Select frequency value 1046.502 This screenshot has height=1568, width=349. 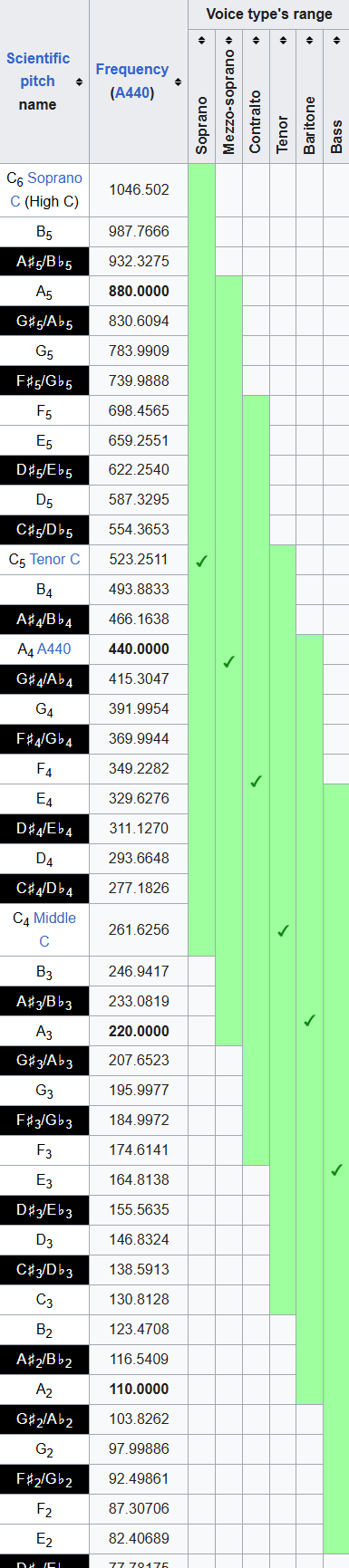[139, 189]
